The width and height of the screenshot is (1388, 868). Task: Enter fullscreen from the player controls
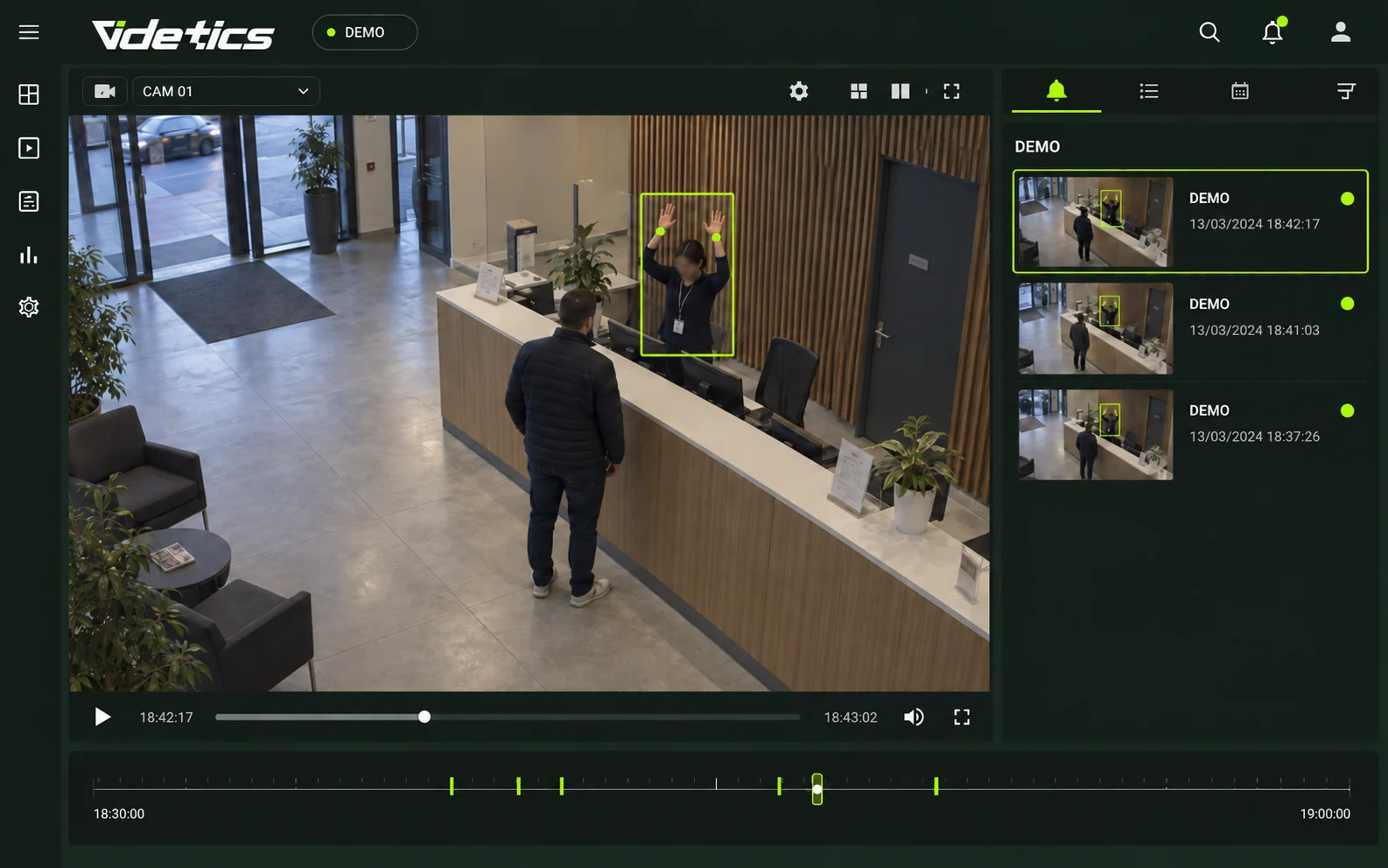[x=962, y=717]
